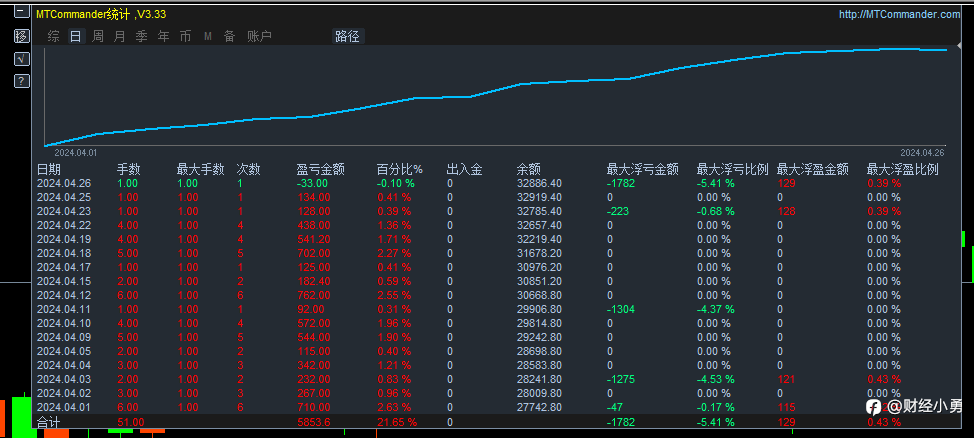974x438 pixels.
Task: Click the -33.00 loss amount cell
Action: tap(312, 183)
